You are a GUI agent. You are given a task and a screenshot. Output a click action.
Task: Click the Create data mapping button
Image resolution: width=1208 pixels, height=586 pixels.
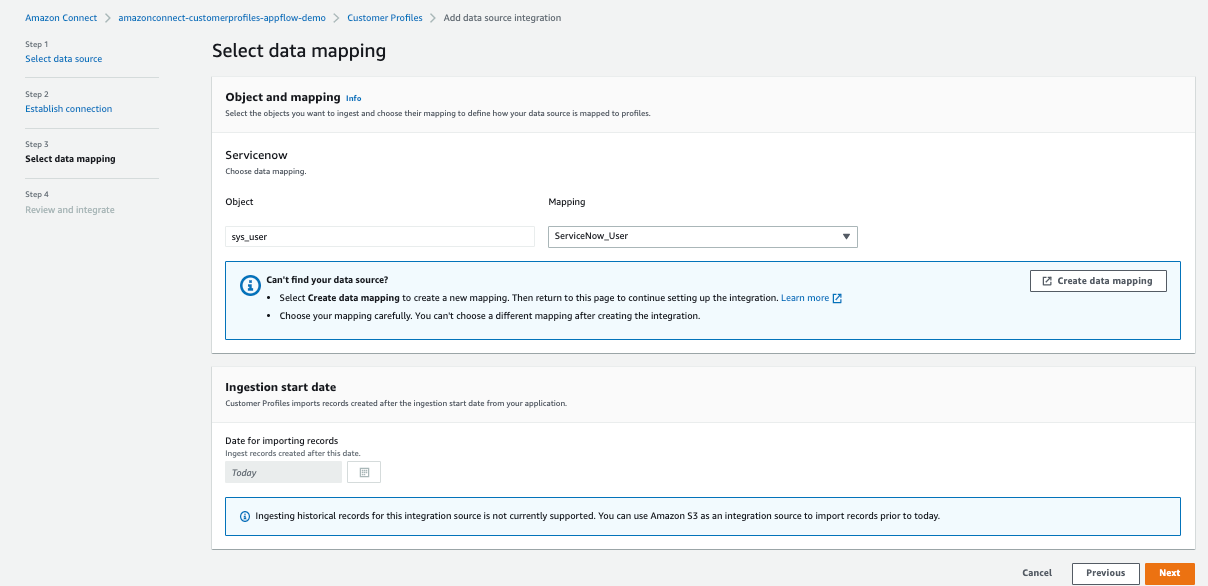point(1097,281)
